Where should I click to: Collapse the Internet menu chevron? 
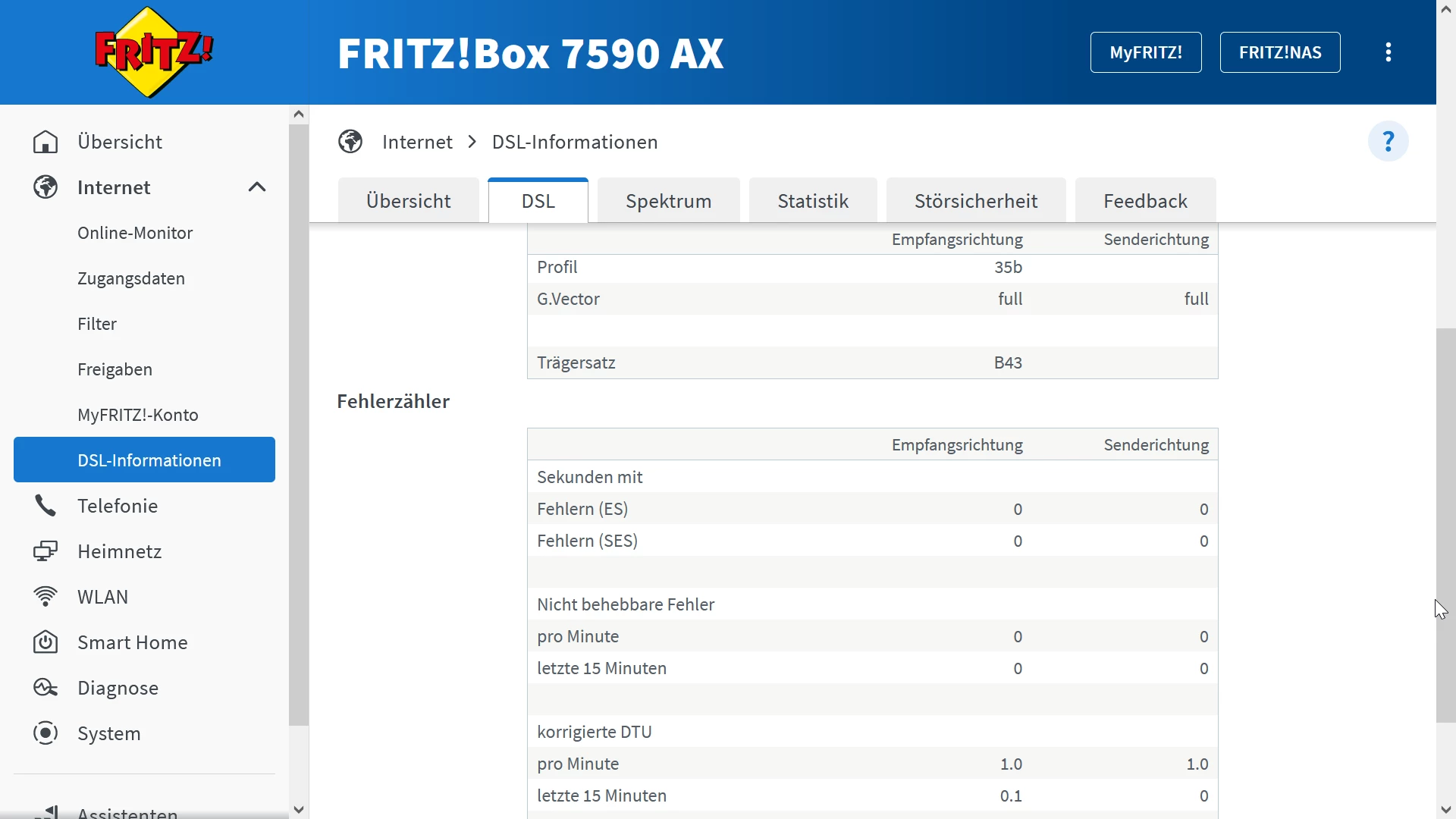[257, 187]
